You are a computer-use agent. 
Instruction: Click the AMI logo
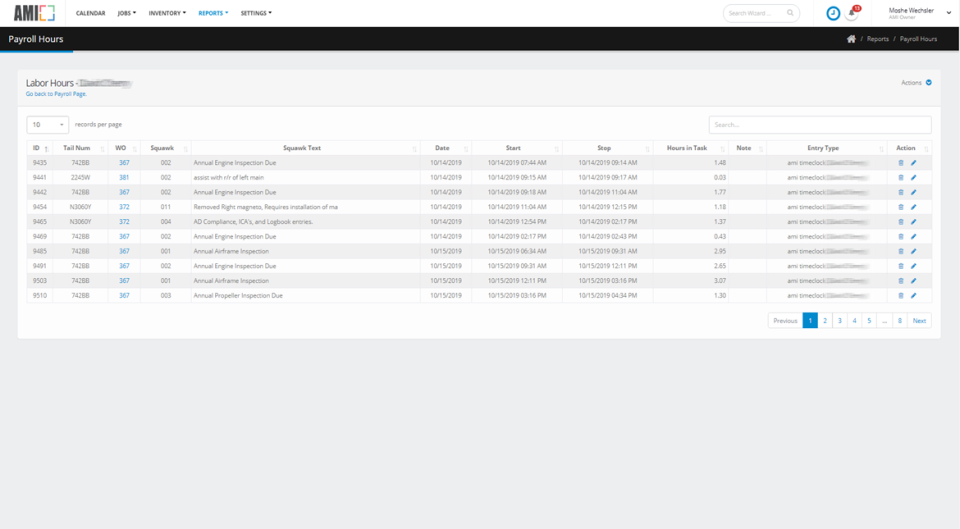34,13
